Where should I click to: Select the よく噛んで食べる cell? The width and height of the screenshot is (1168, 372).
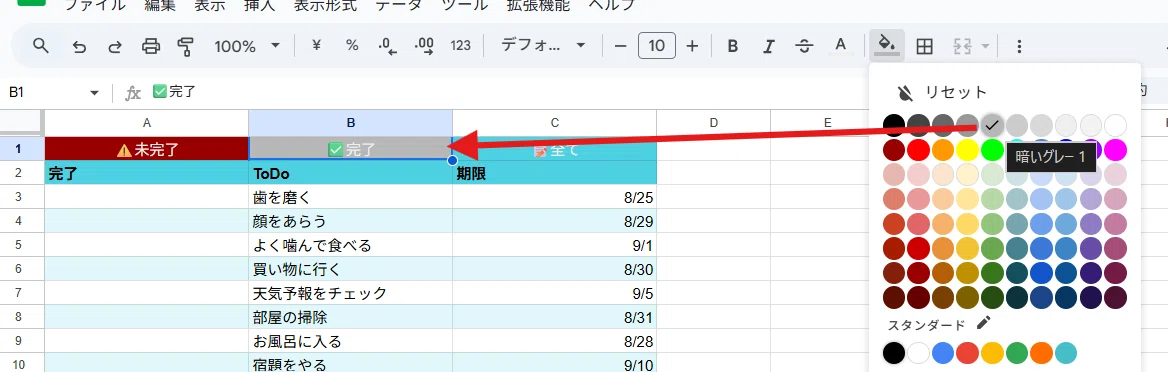click(x=351, y=245)
